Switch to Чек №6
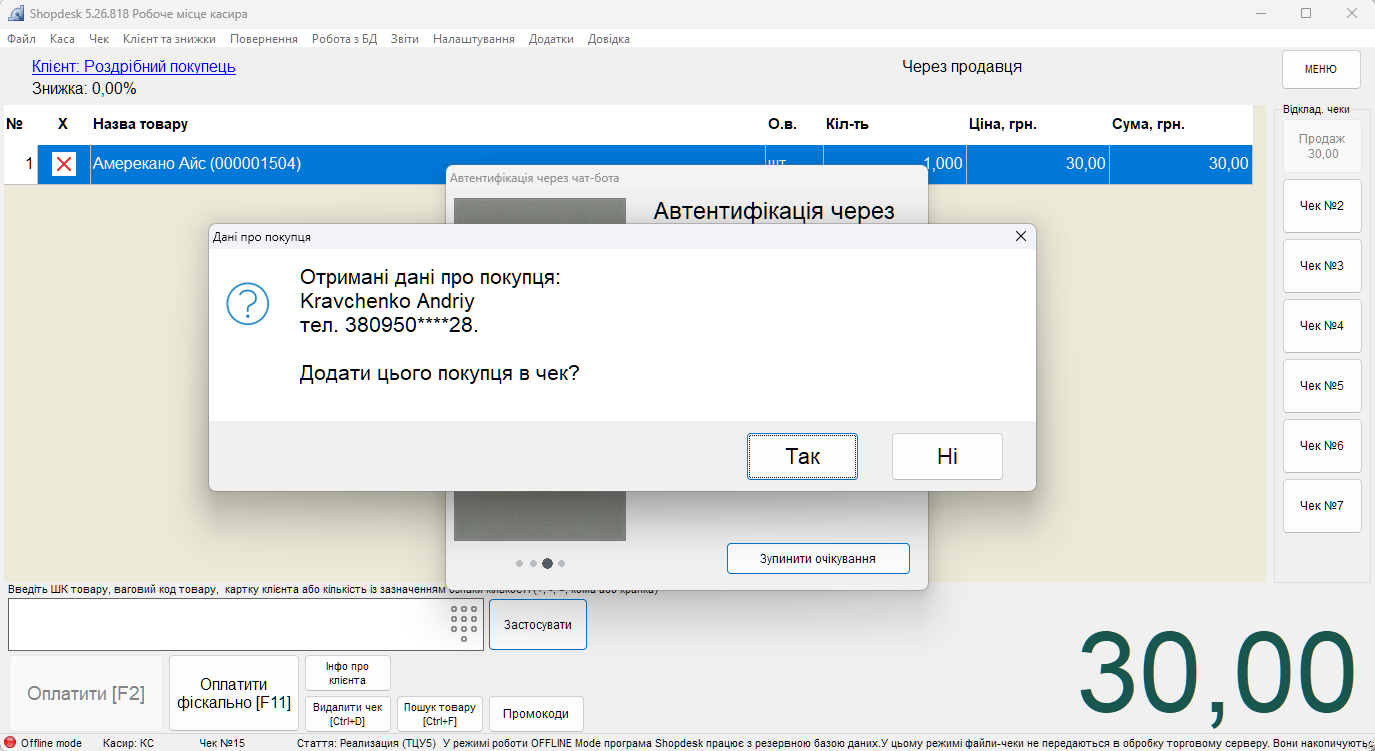 point(1322,446)
